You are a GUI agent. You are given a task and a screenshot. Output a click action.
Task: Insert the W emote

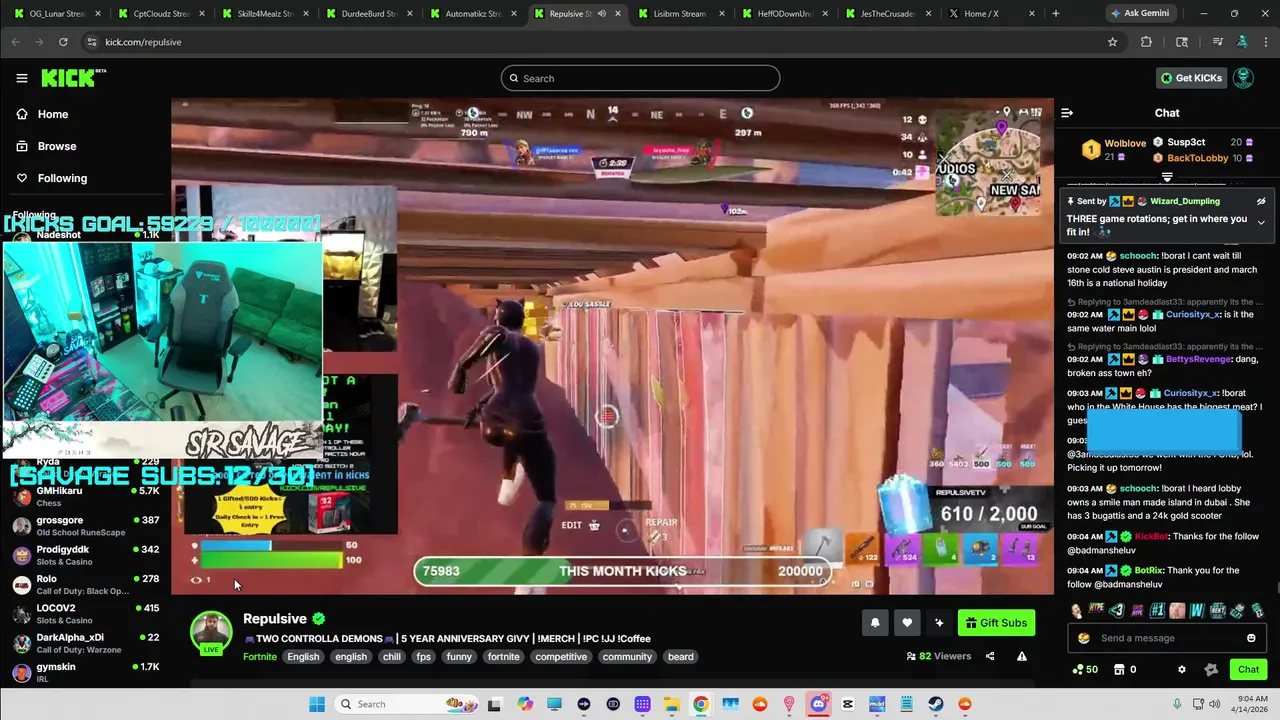click(1197, 610)
